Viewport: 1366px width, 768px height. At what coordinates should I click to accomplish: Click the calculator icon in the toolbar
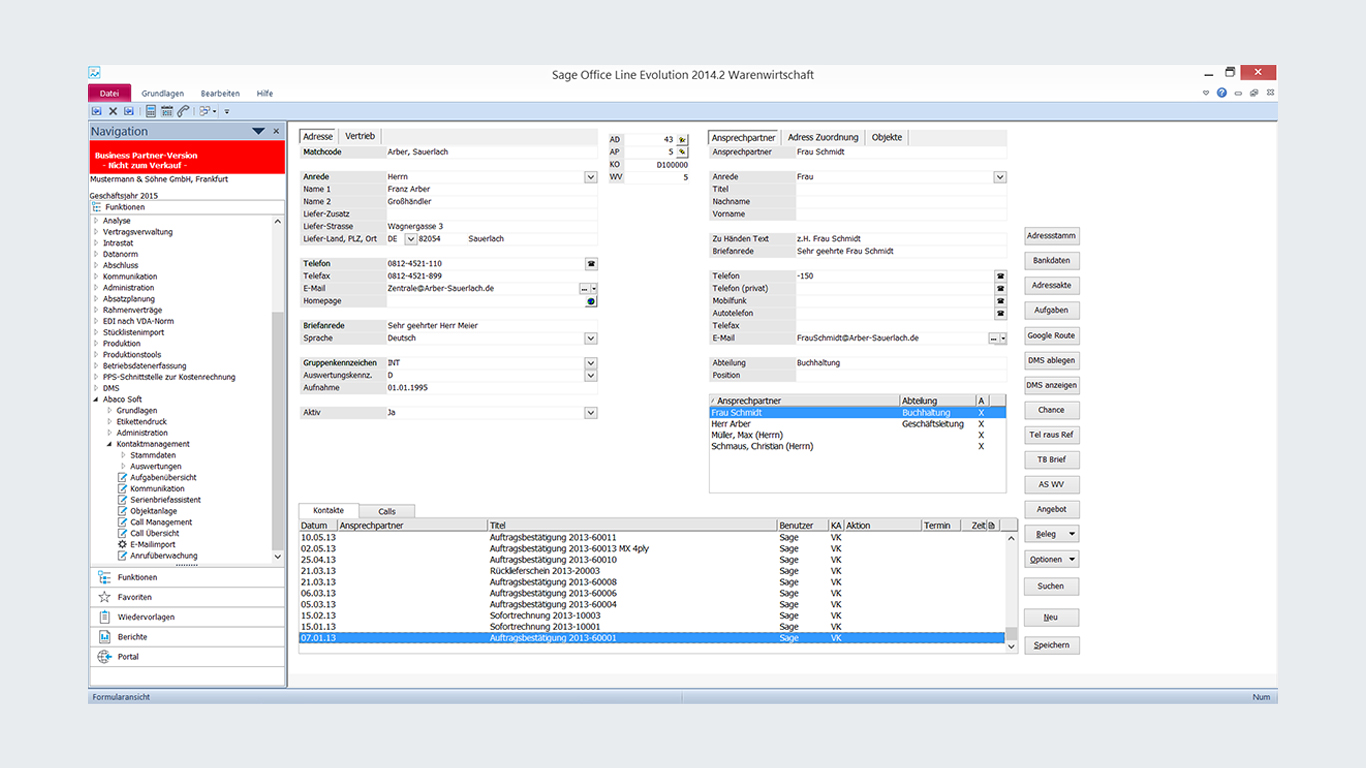[x=151, y=111]
